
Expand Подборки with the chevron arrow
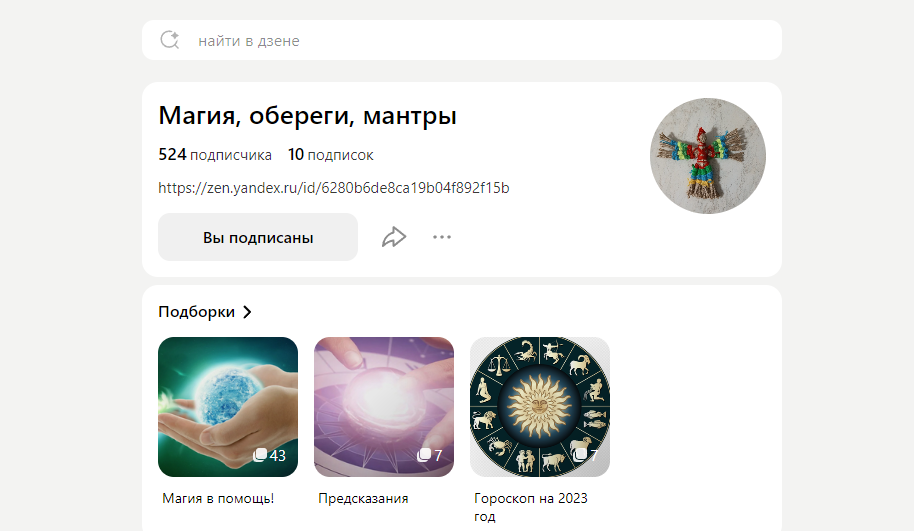(247, 312)
